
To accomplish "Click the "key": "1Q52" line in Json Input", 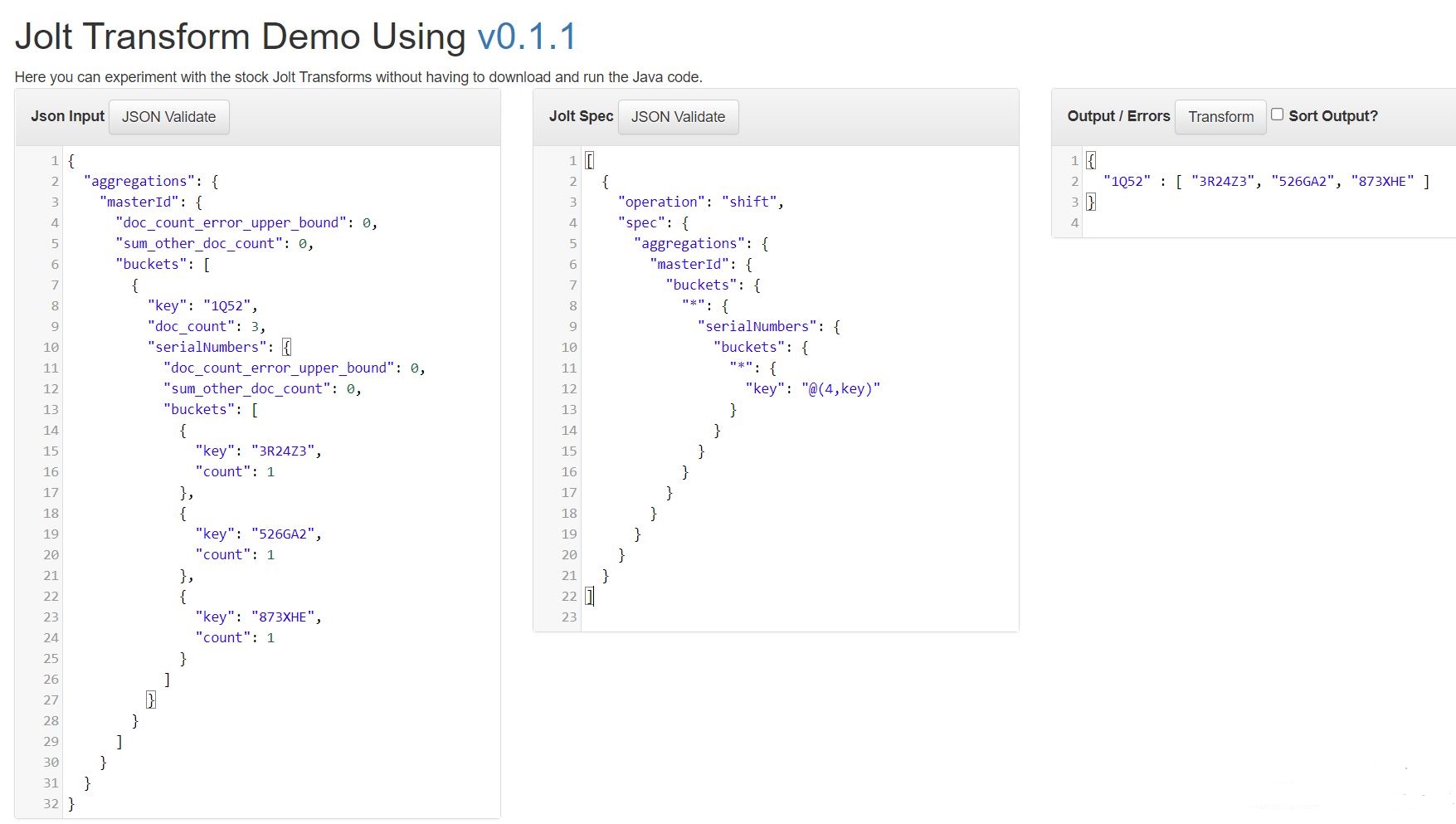I will click(202, 305).
